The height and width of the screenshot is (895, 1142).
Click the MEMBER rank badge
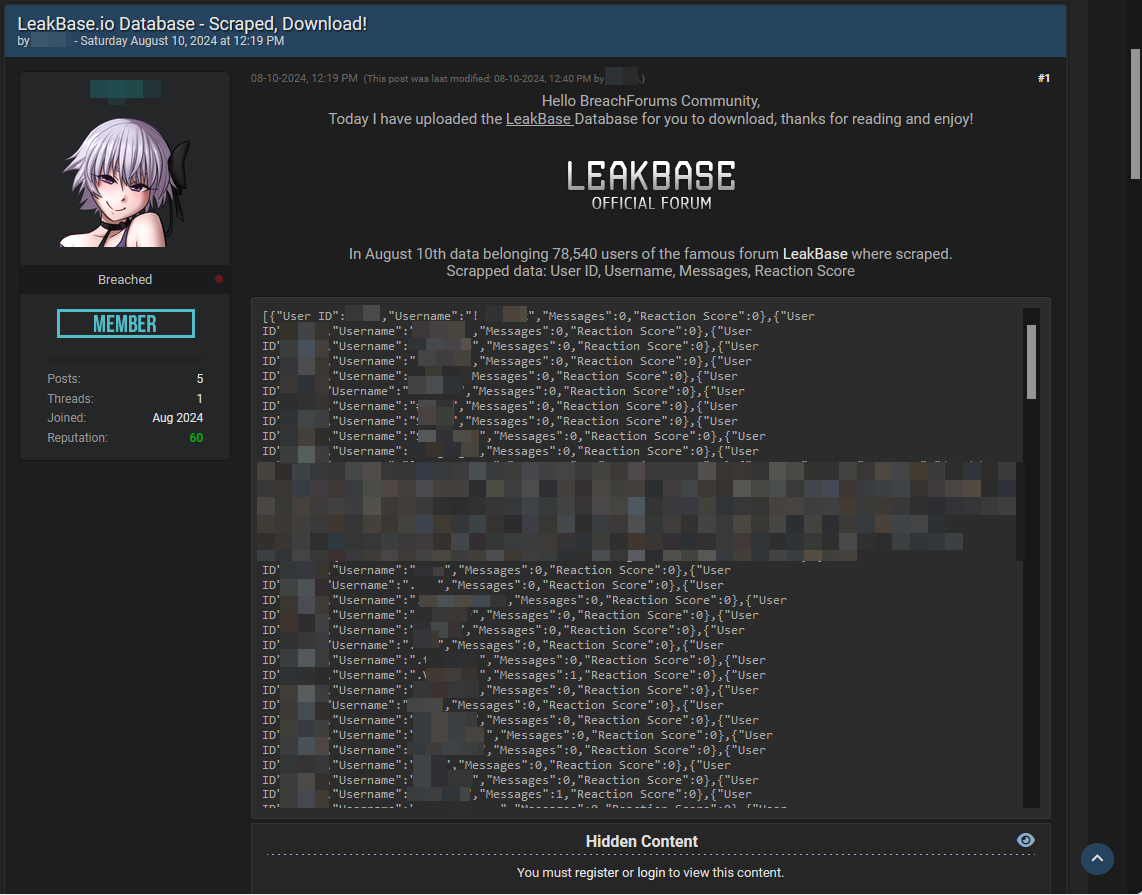click(x=126, y=323)
